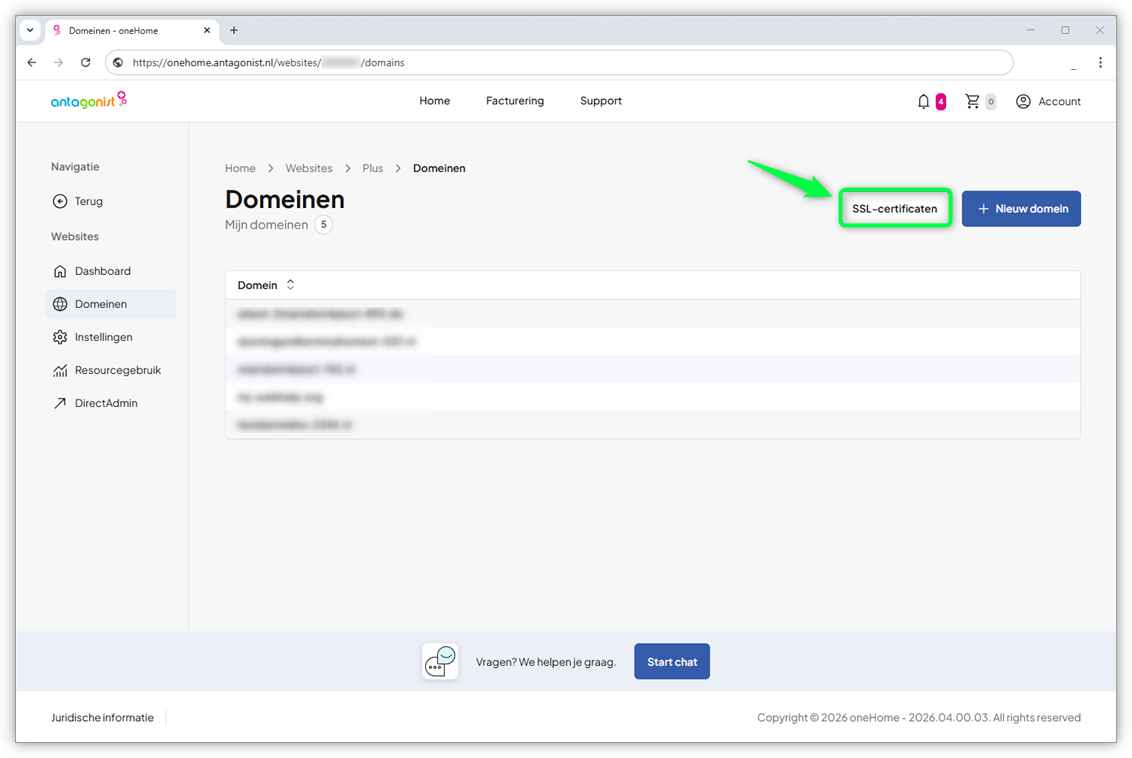View Resourcegebruik using the chart icon
Image resolution: width=1132 pixels, height=758 pixels.
click(x=62, y=370)
